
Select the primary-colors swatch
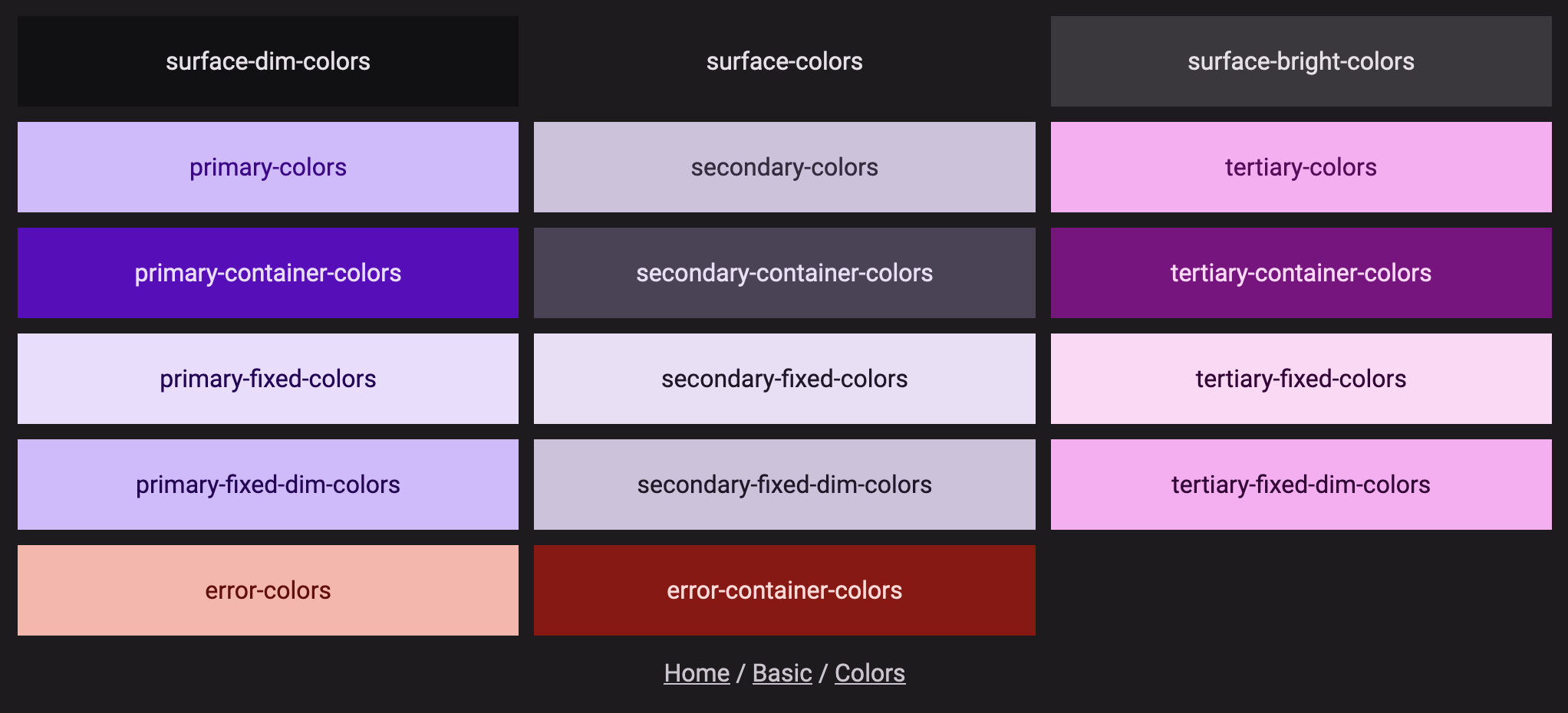pos(268,167)
